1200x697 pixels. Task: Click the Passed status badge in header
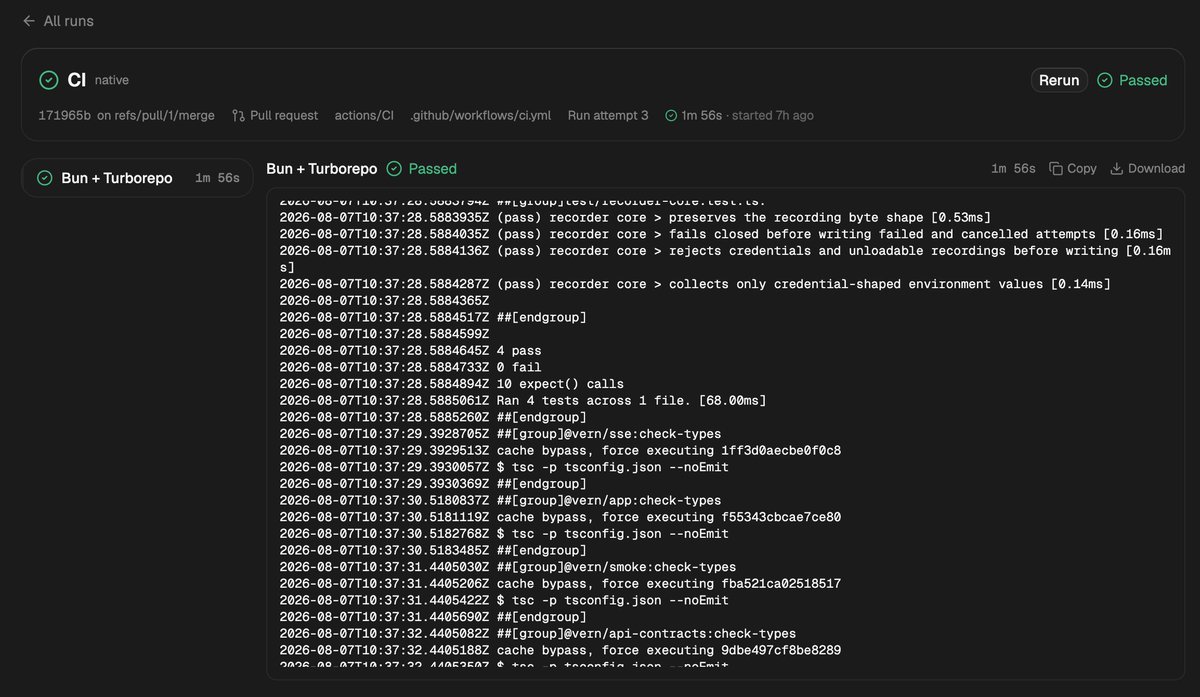[1132, 80]
